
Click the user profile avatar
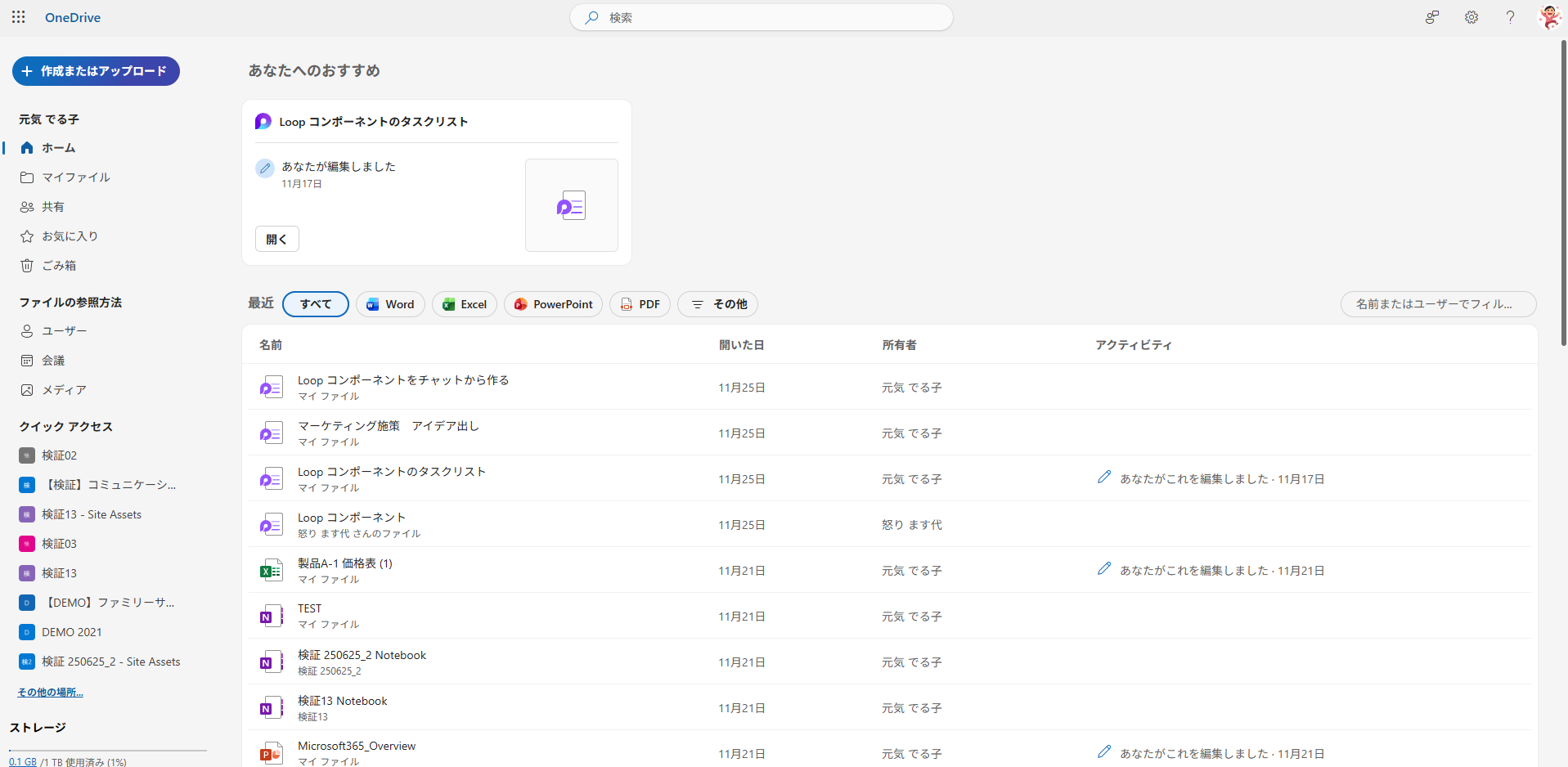pos(1548,17)
